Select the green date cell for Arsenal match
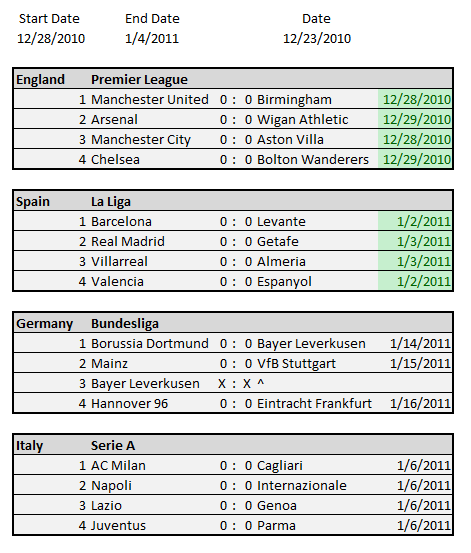 [x=415, y=120]
